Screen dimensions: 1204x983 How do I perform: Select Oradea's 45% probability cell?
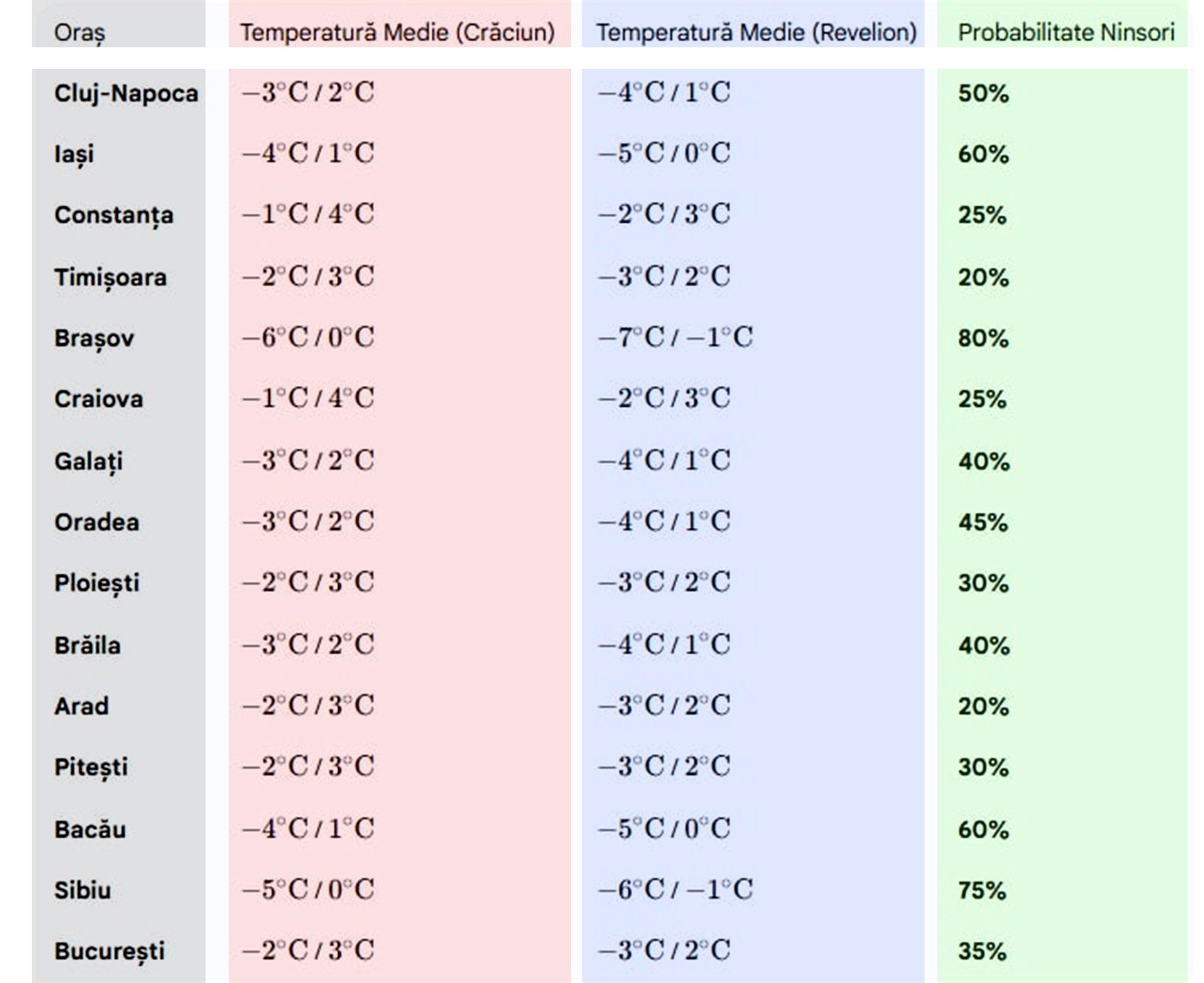coord(983,522)
